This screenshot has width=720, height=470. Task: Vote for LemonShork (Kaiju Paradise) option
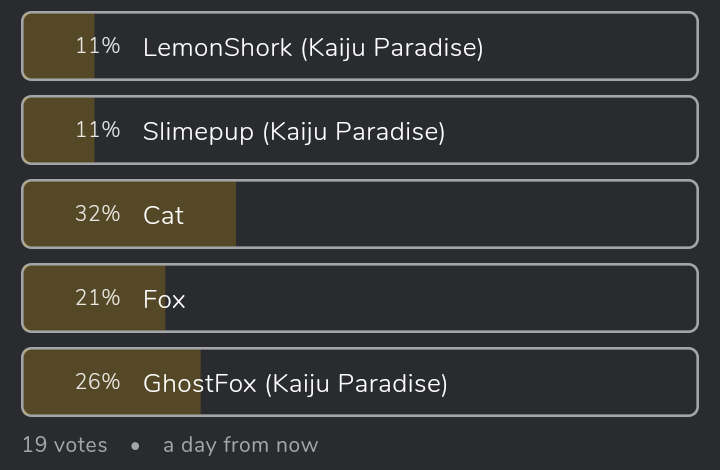360,46
